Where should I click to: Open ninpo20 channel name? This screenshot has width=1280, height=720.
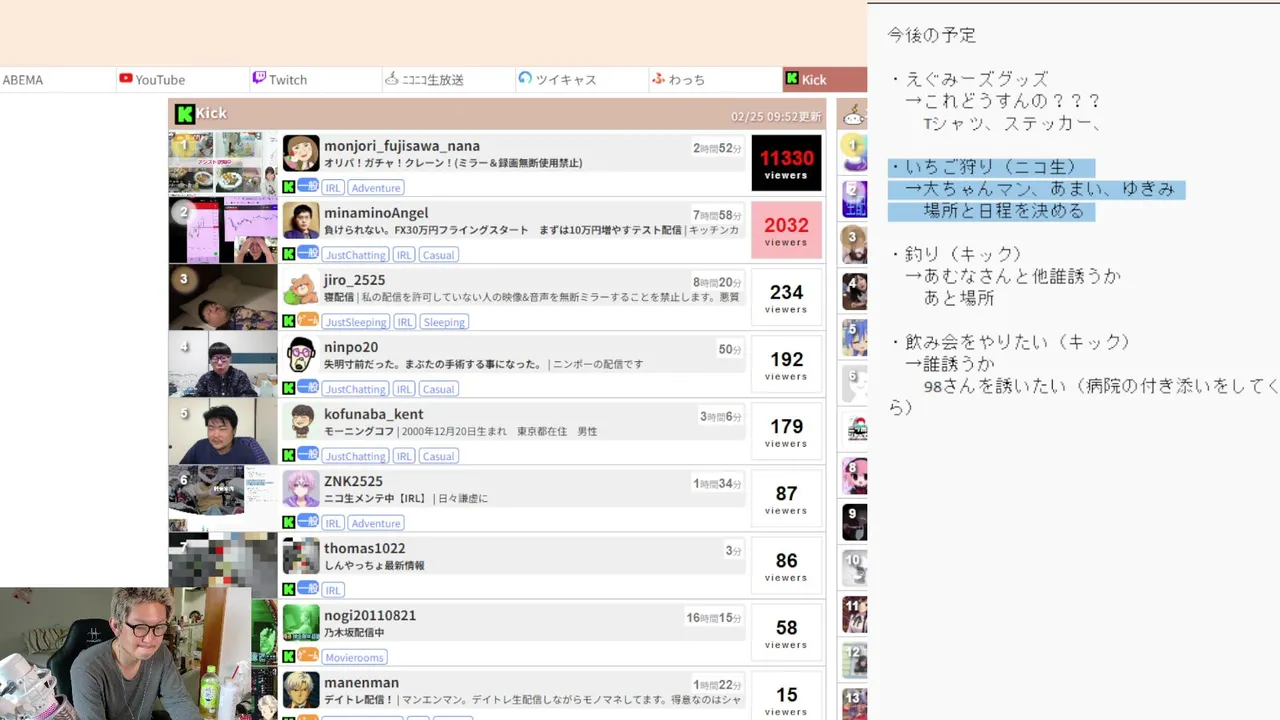click(351, 347)
